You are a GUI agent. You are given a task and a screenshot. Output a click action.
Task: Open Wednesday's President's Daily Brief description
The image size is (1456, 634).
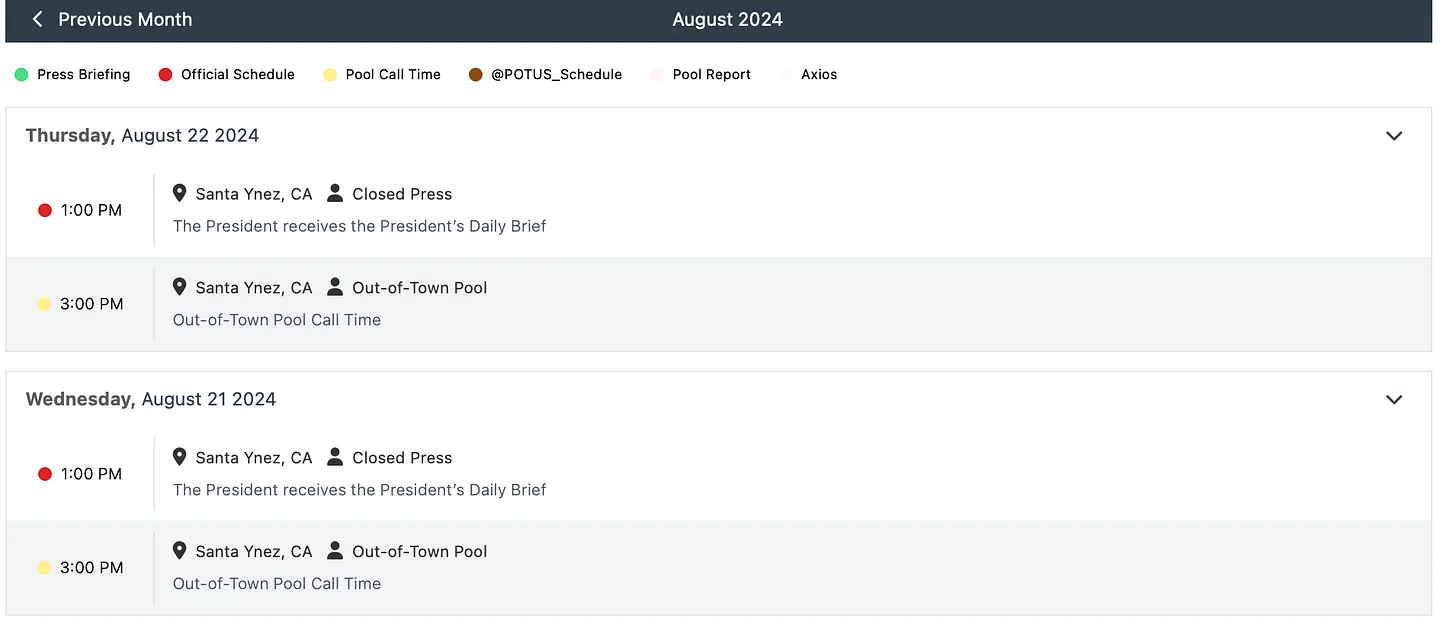point(360,490)
